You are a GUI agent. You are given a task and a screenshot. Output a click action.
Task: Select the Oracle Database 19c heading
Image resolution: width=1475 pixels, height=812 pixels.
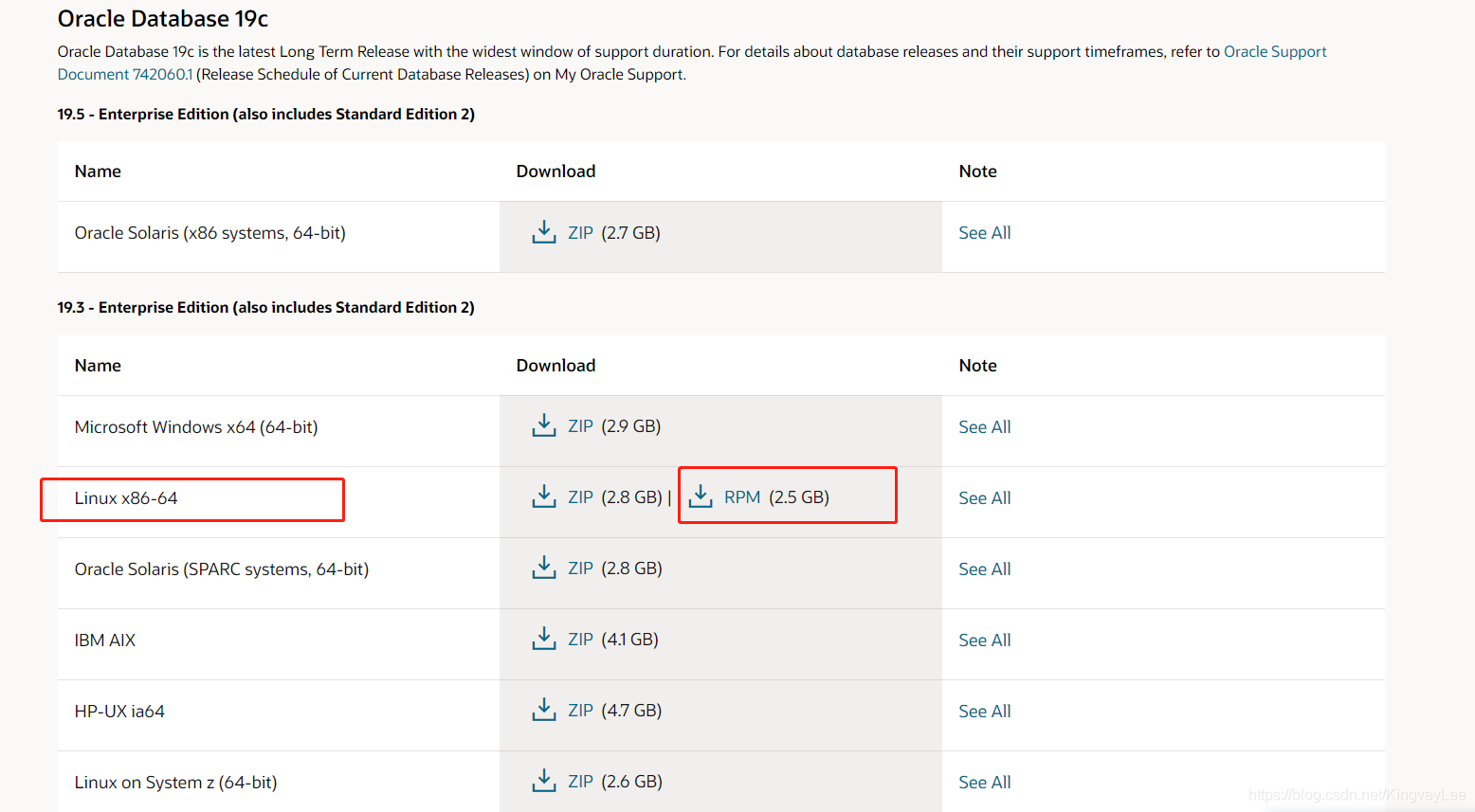163,19
